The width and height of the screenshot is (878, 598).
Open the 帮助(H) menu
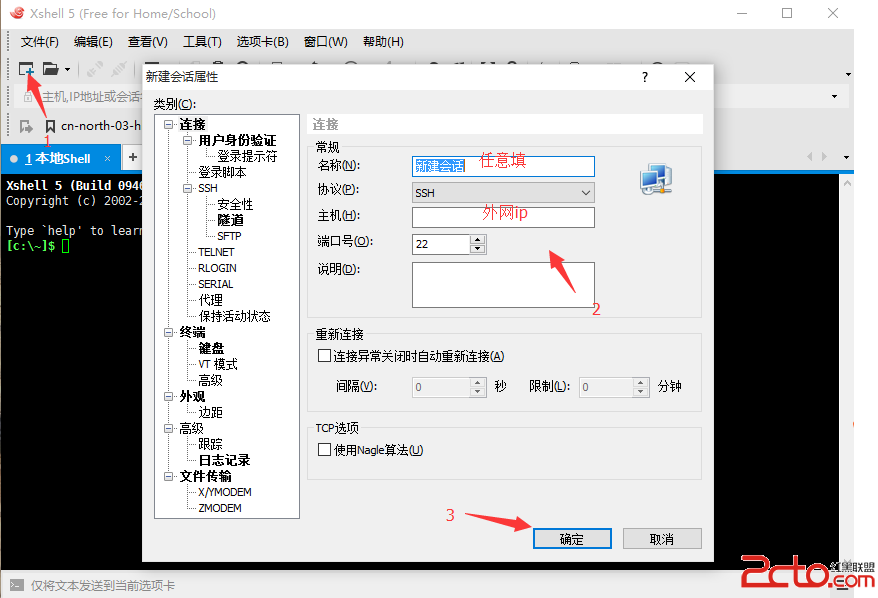(383, 42)
